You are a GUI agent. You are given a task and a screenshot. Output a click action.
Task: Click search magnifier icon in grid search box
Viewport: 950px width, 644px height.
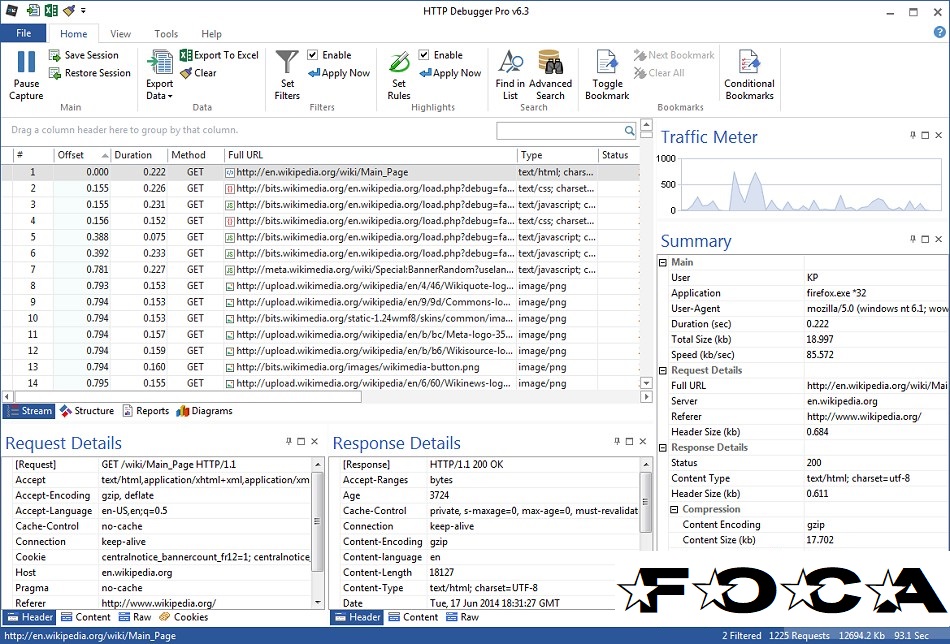tap(629, 130)
